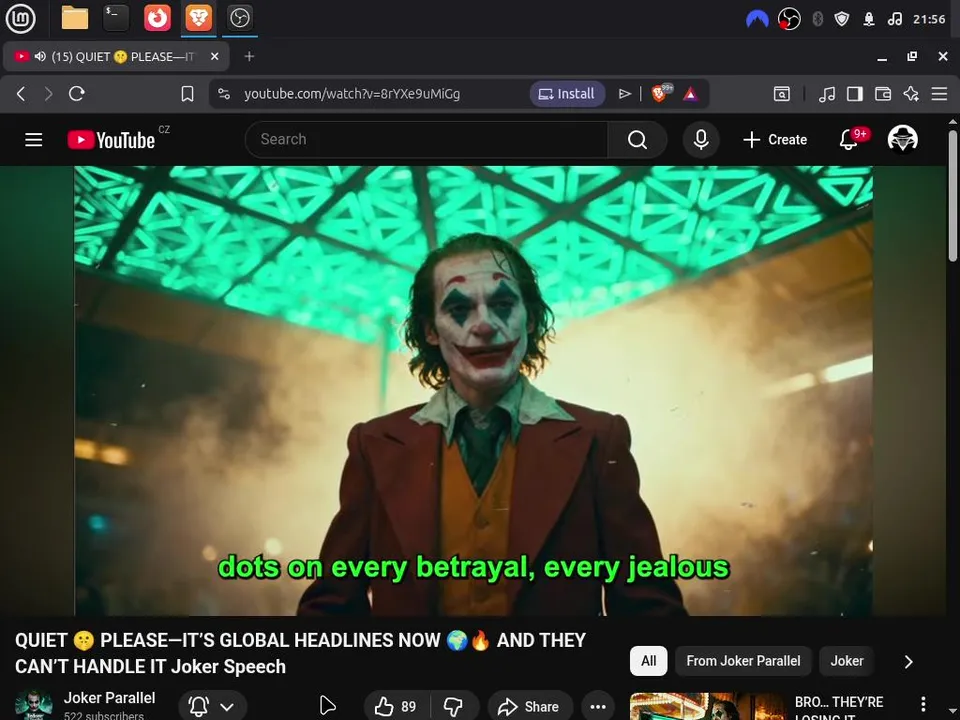Image resolution: width=960 pixels, height=720 pixels.
Task: Open the account avatar menu
Action: pyautogui.click(x=902, y=139)
